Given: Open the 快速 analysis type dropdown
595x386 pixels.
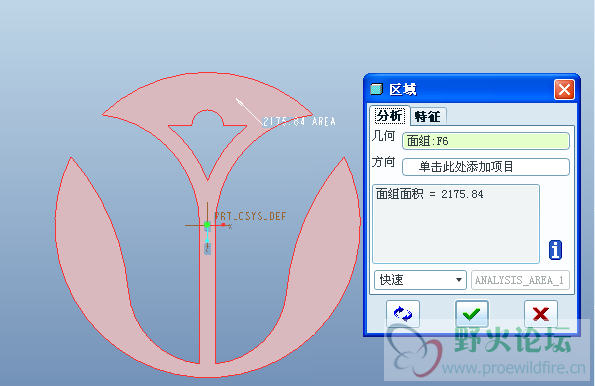Looking at the screenshot, I should coord(420,280).
